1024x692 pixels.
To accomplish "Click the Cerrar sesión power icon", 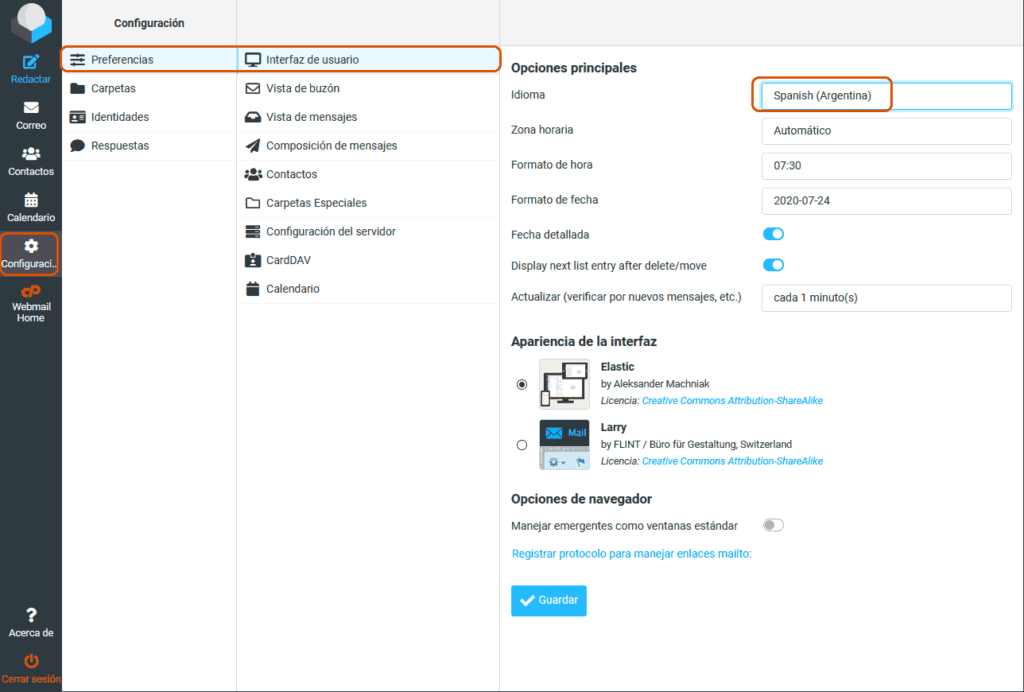I will pos(31,661).
